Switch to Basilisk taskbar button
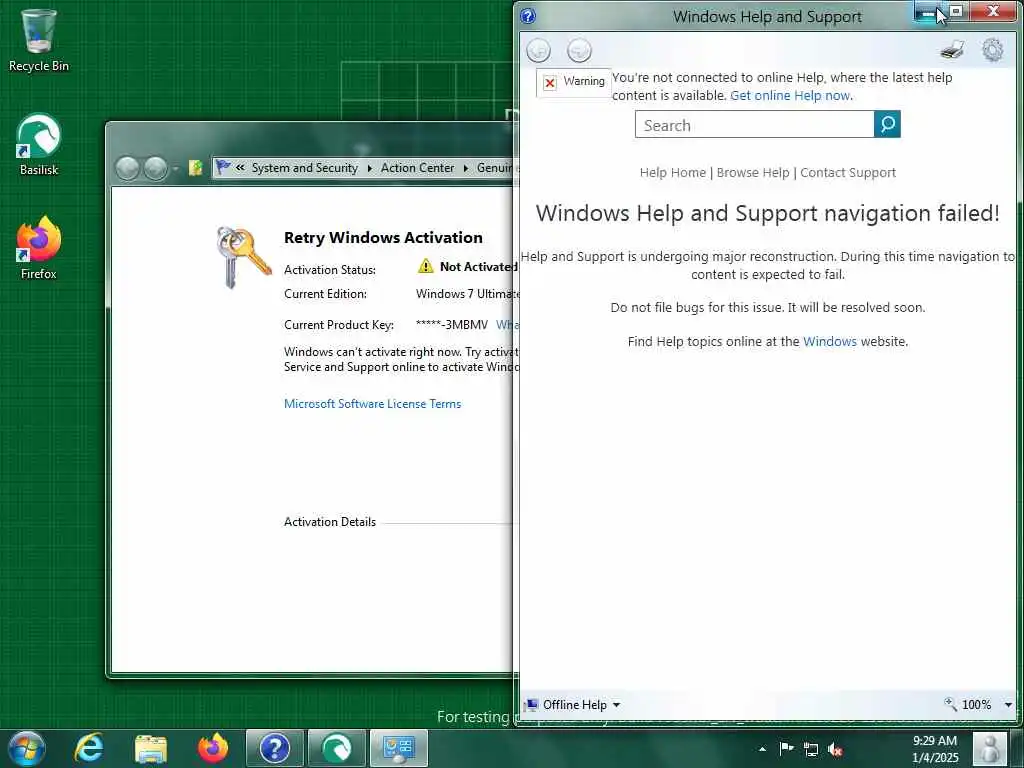Image resolution: width=1024 pixels, height=768 pixels. coord(336,748)
